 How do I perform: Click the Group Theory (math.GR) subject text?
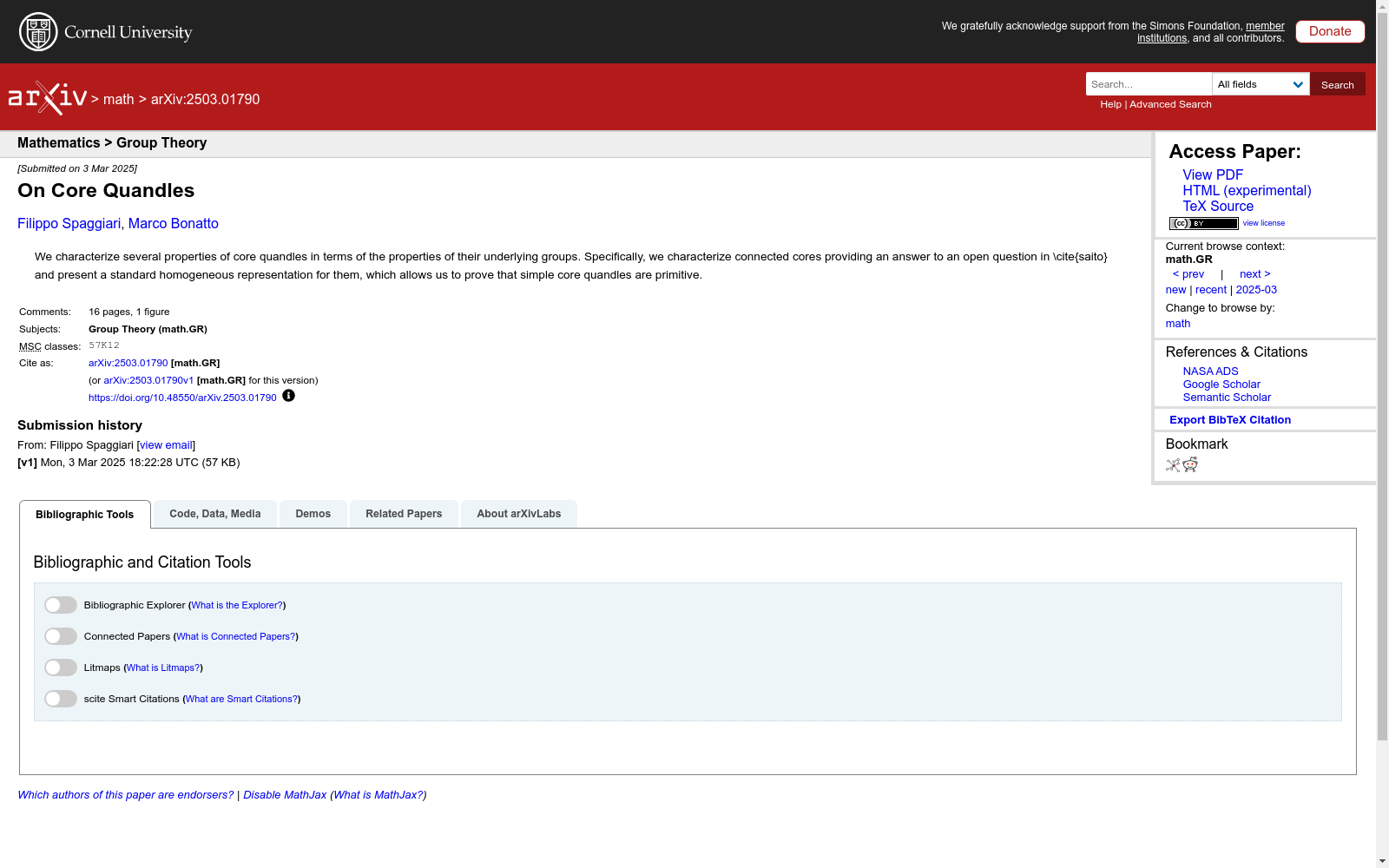pos(148,329)
